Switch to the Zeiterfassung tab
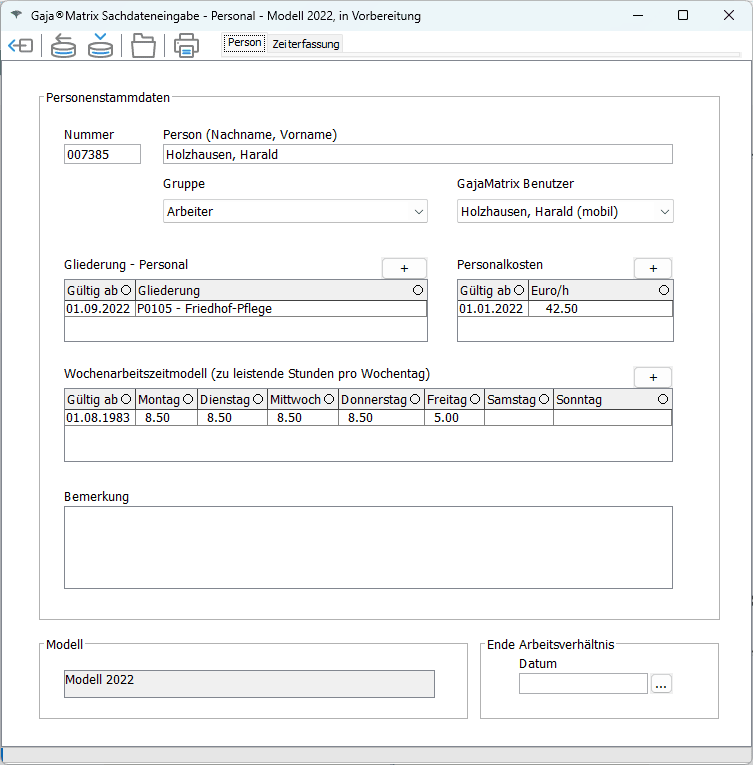 (x=306, y=44)
